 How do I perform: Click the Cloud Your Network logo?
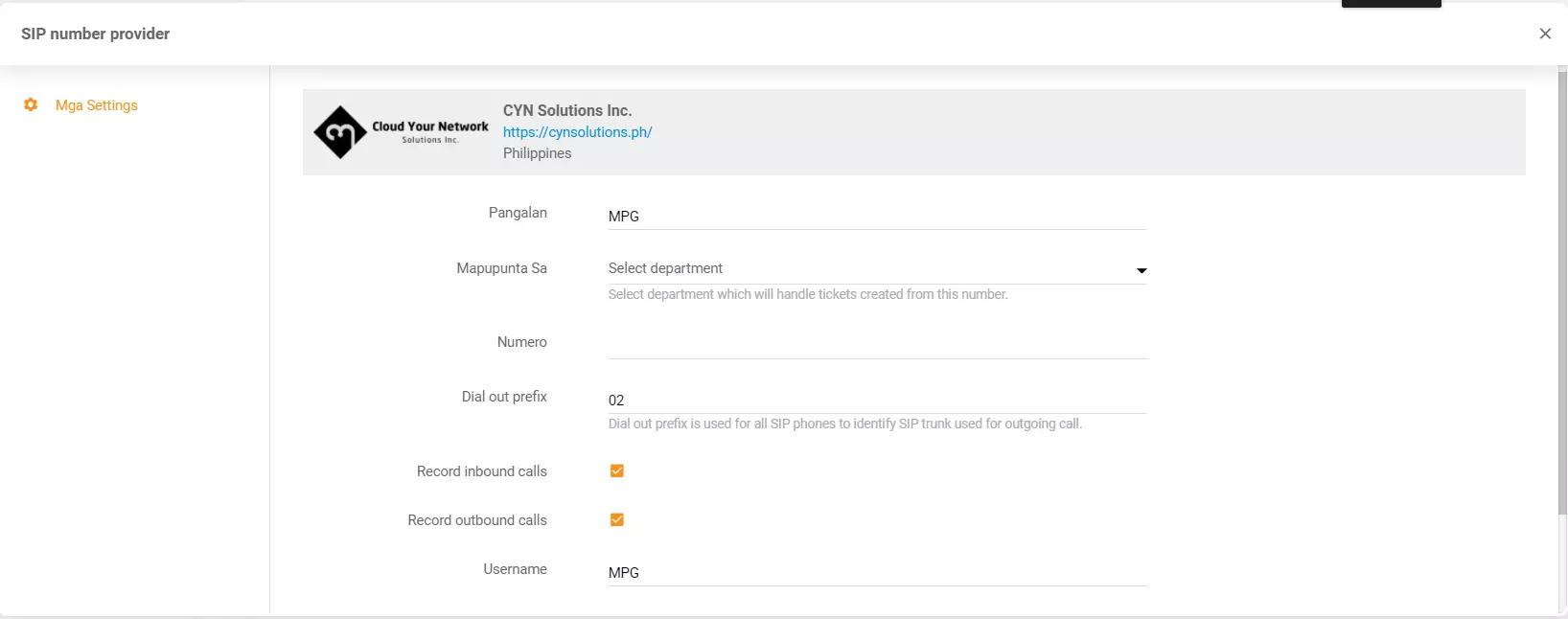(x=401, y=132)
